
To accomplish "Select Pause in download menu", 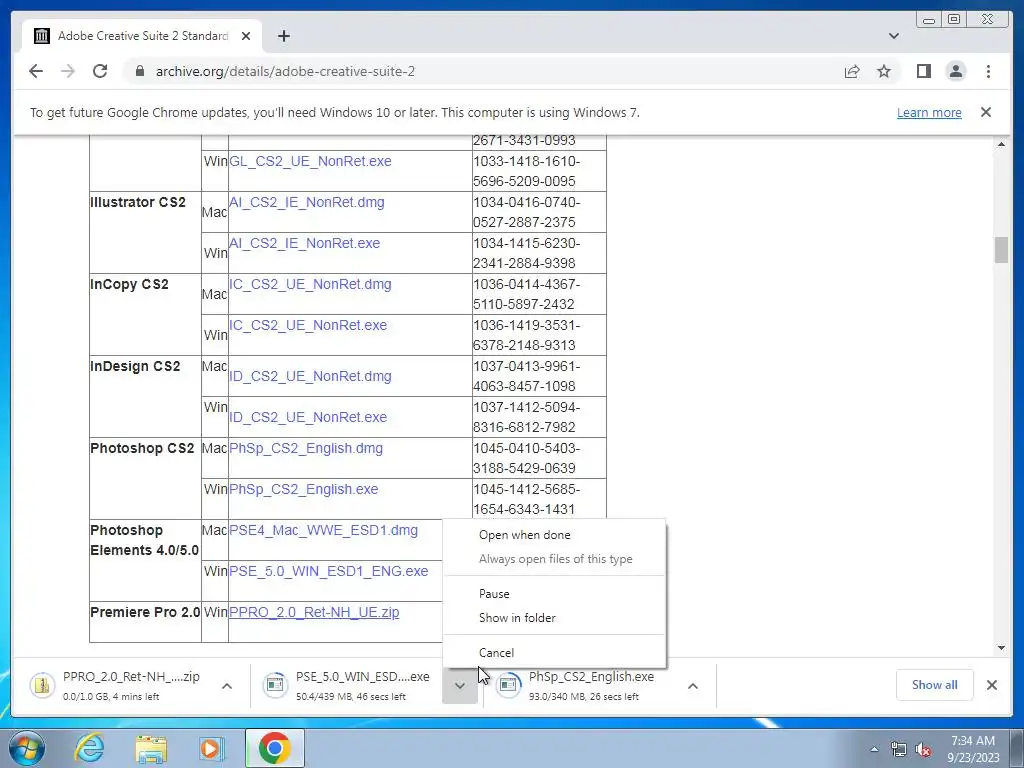I will (x=554, y=594).
